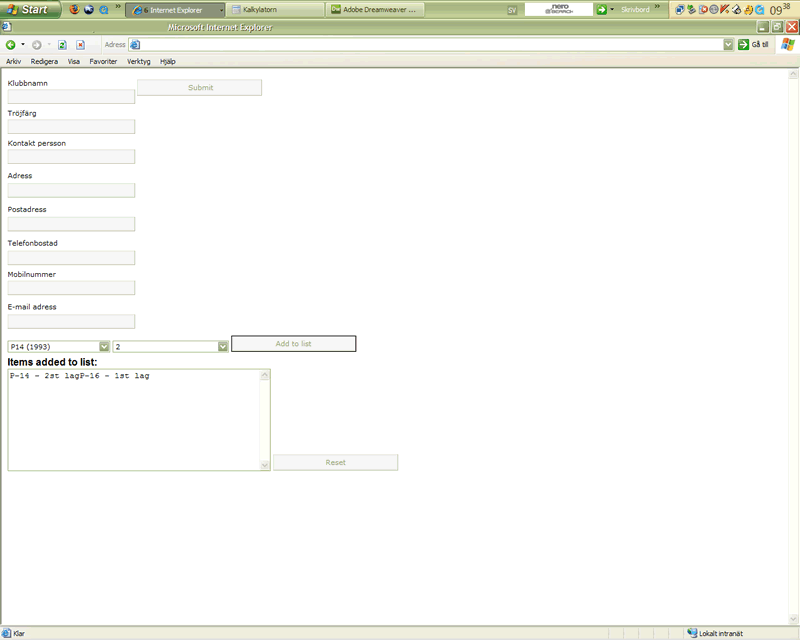Switch to the Internet Explorer taskbar group
This screenshot has height=640, width=800.
point(174,10)
